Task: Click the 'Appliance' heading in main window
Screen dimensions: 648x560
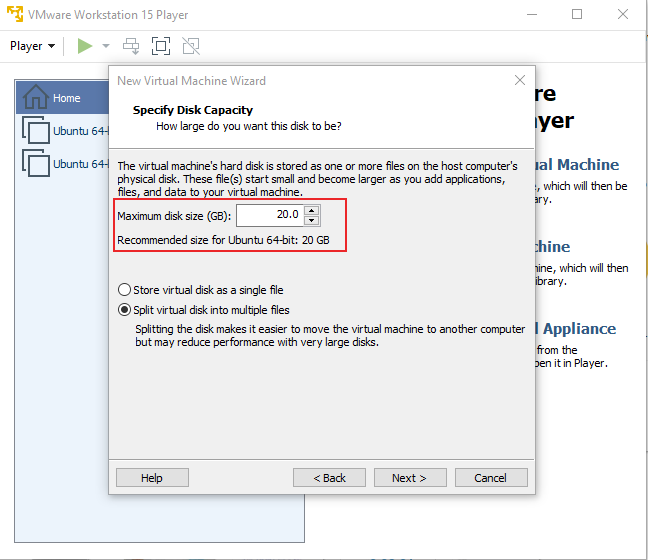Action: pyautogui.click(x=579, y=329)
